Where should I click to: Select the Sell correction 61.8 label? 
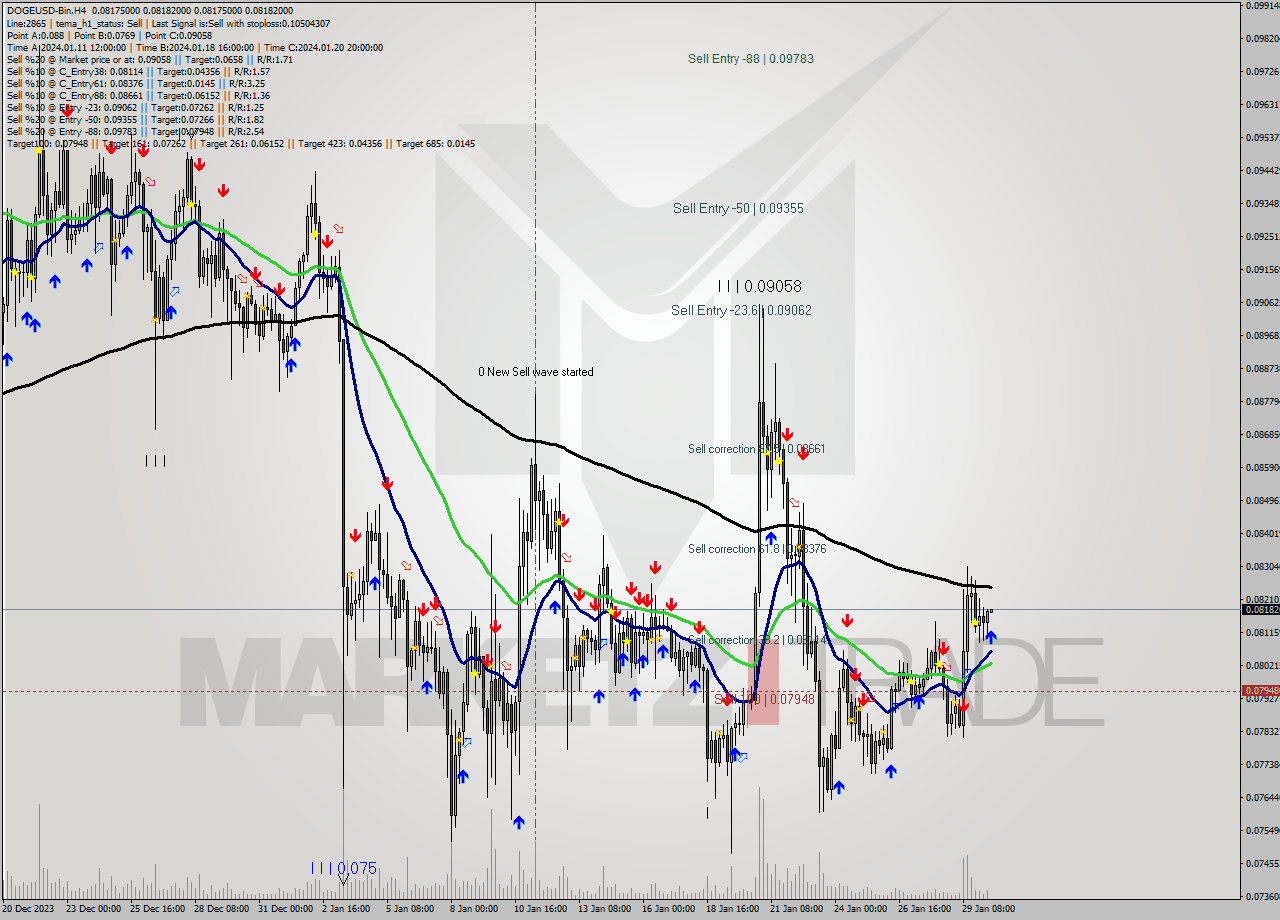point(756,549)
